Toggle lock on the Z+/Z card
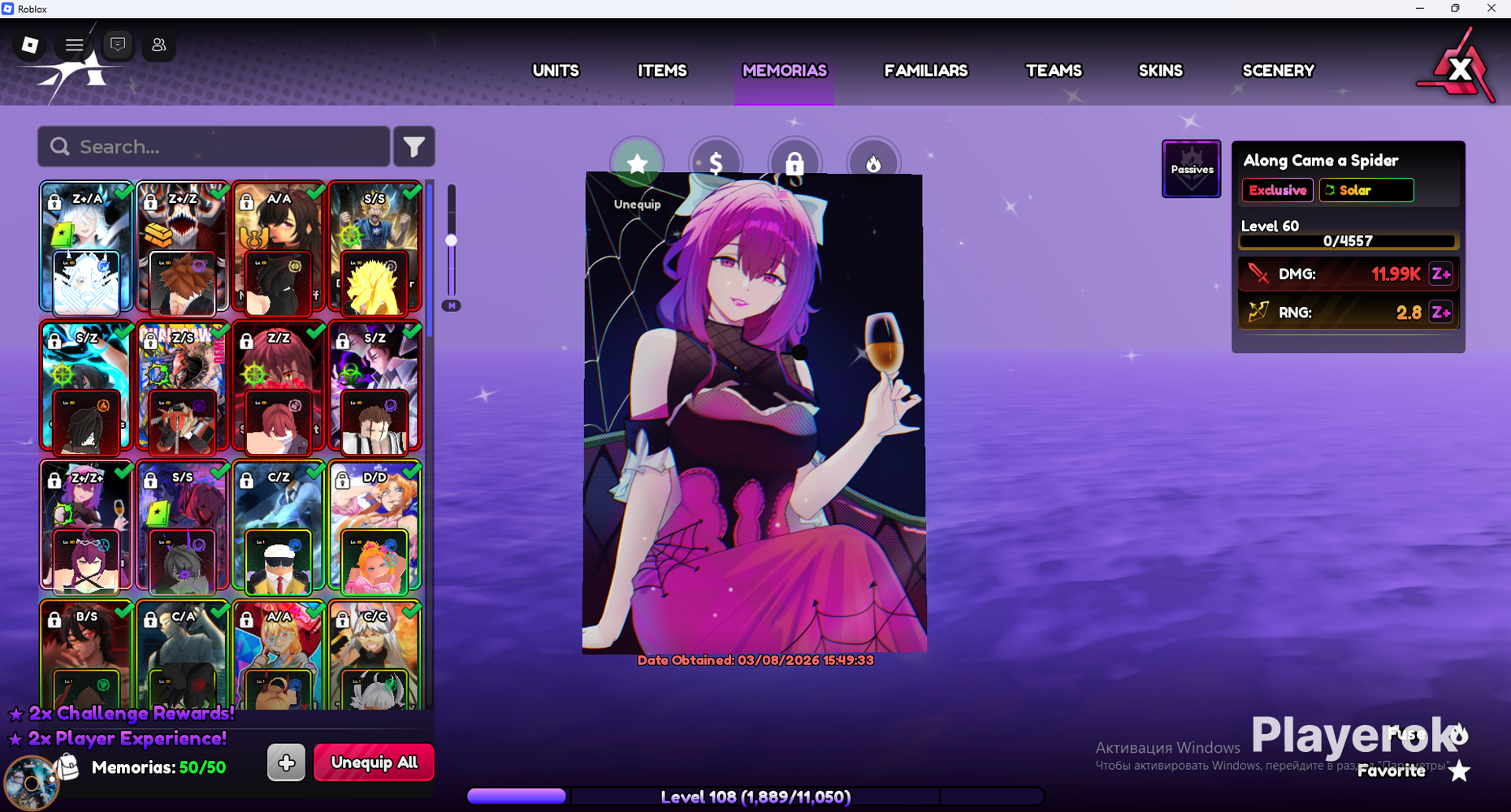This screenshot has width=1511, height=812. (150, 201)
